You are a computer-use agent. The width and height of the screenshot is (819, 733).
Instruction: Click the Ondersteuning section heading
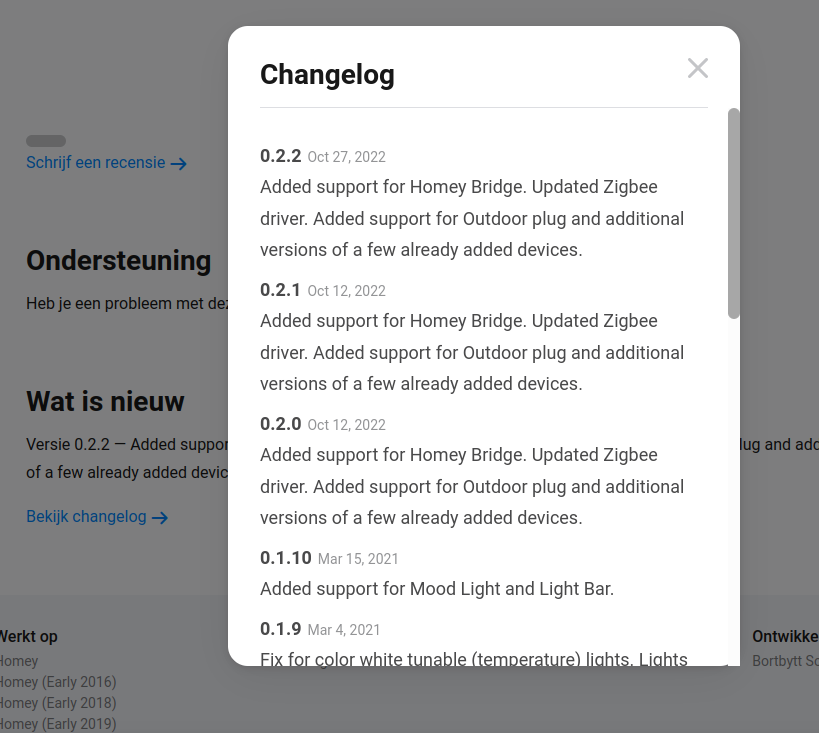[x=118, y=261]
